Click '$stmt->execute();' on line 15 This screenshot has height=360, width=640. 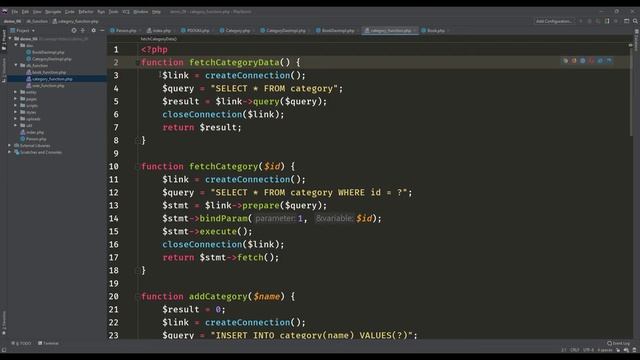207,231
